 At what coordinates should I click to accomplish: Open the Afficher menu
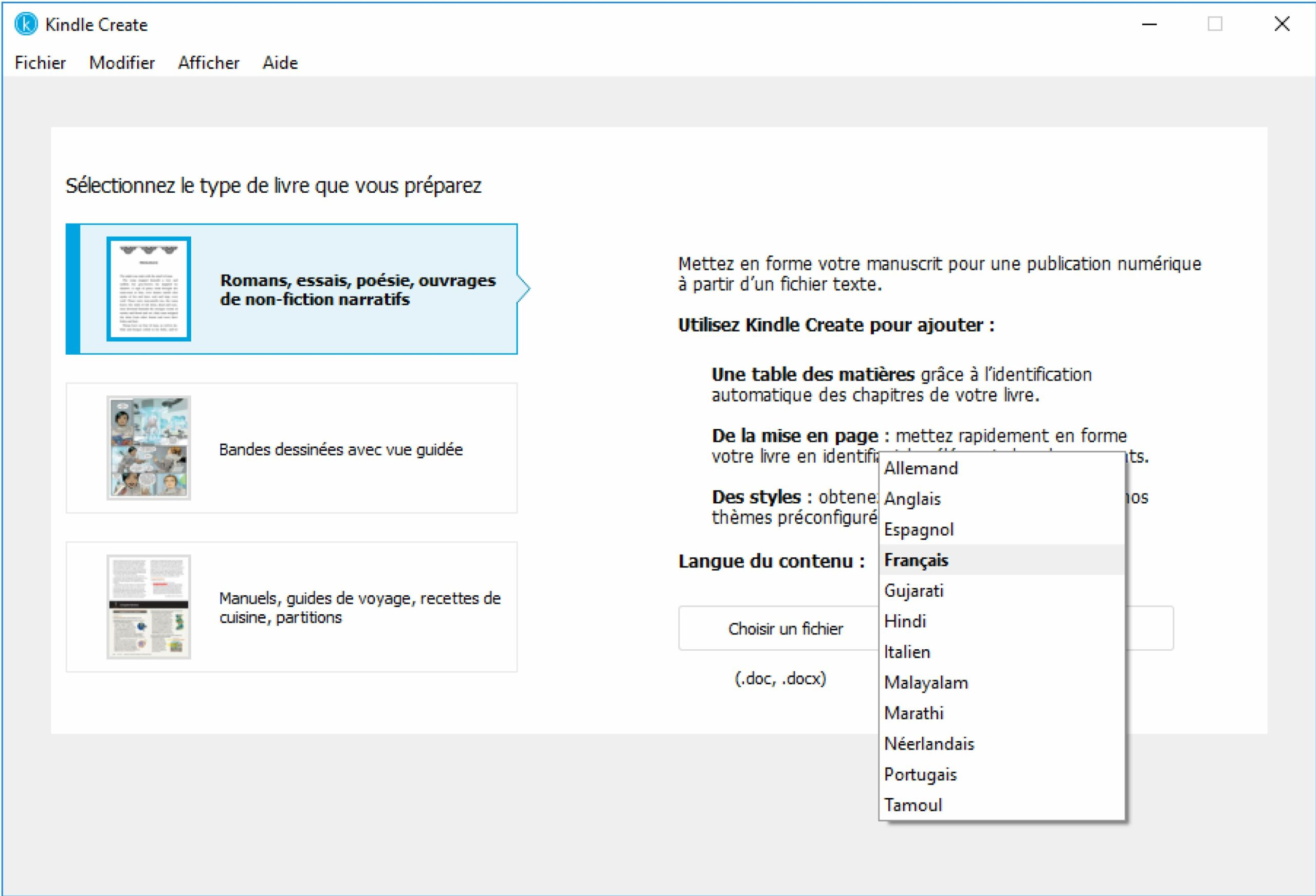coord(208,63)
